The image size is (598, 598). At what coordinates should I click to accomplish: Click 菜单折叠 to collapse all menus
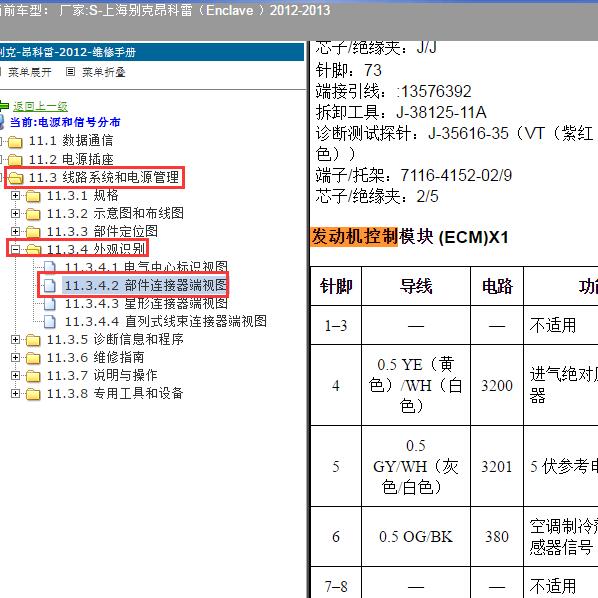pyautogui.click(x=104, y=72)
